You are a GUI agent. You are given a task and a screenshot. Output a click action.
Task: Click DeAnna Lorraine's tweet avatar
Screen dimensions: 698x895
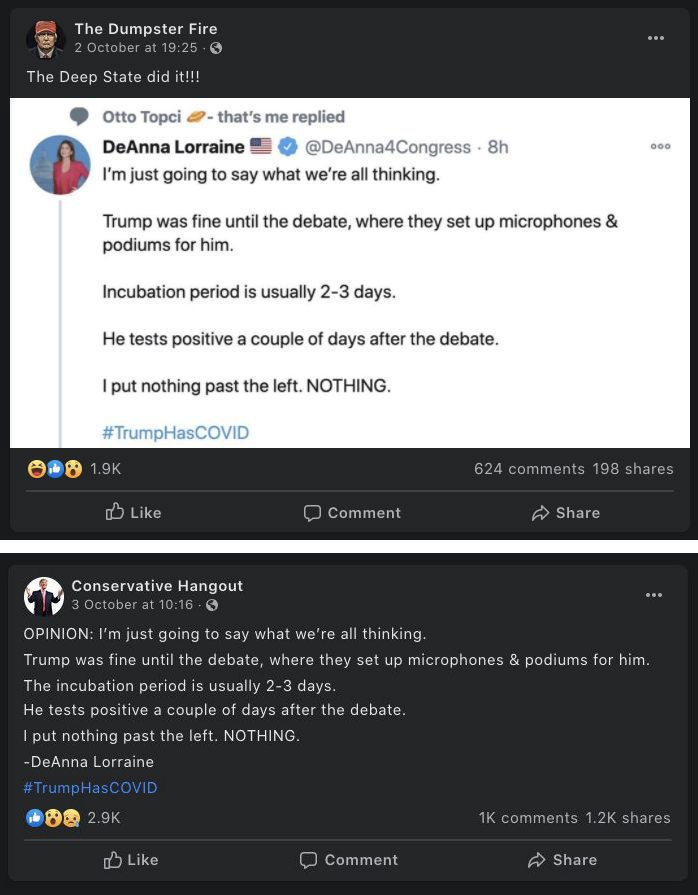(x=62, y=164)
